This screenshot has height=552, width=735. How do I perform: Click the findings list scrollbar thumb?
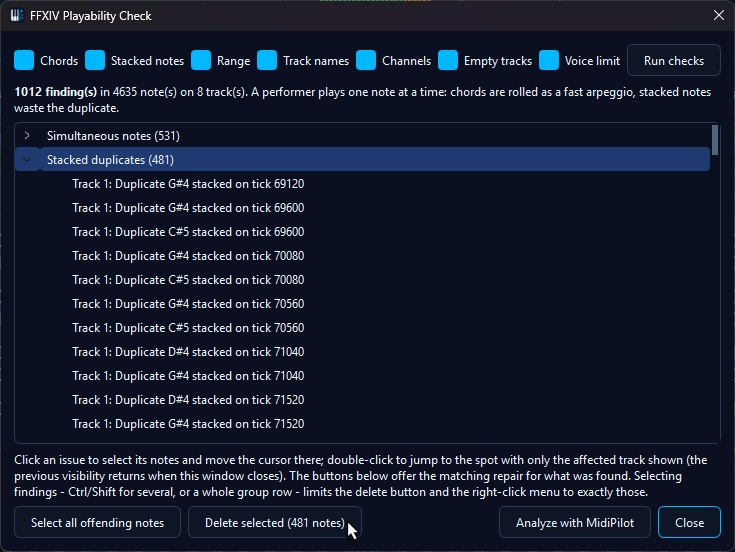coord(715,140)
